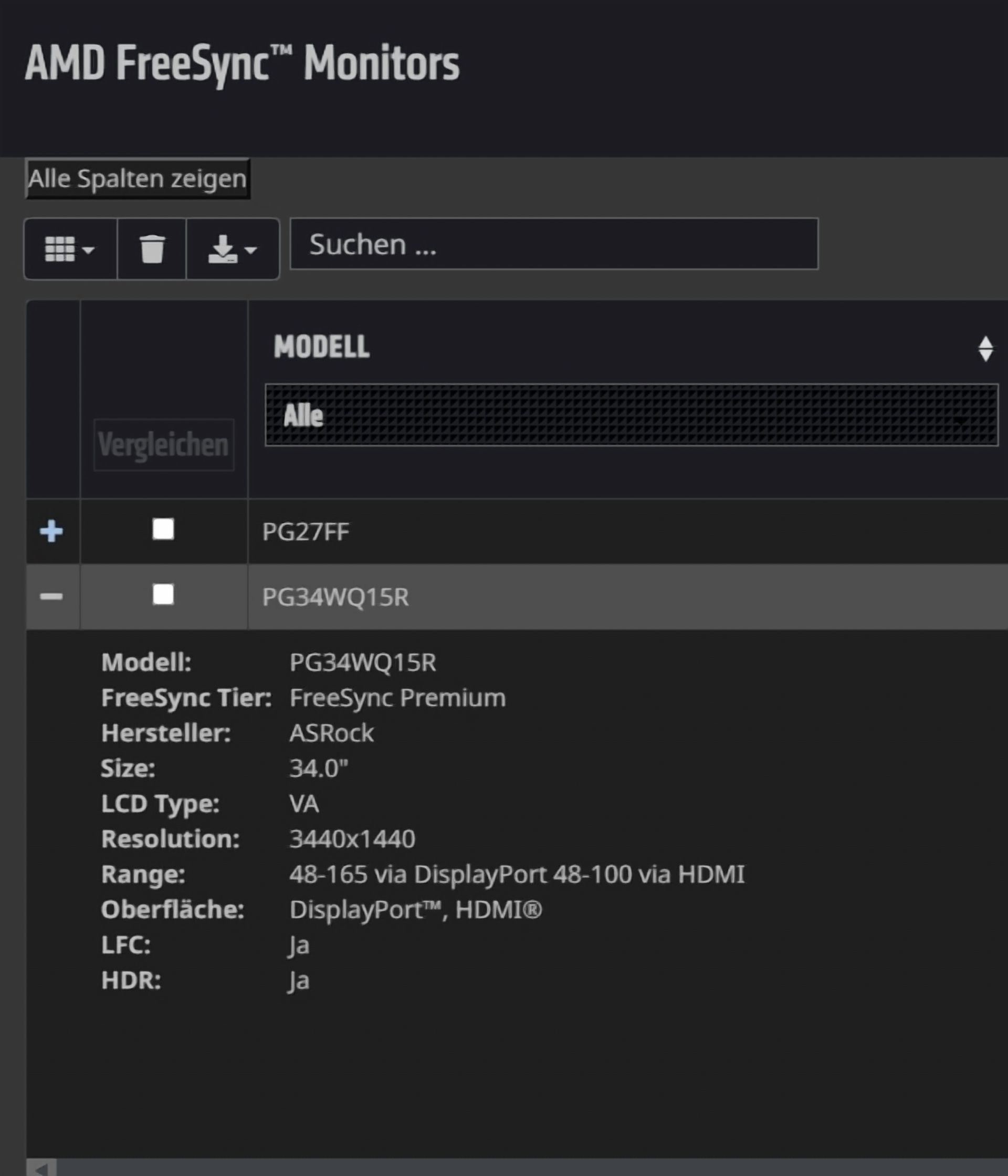Screen dimensions: 1008x1176
Task: Open the Alle model filter dropdown
Action: pyautogui.click(x=632, y=415)
